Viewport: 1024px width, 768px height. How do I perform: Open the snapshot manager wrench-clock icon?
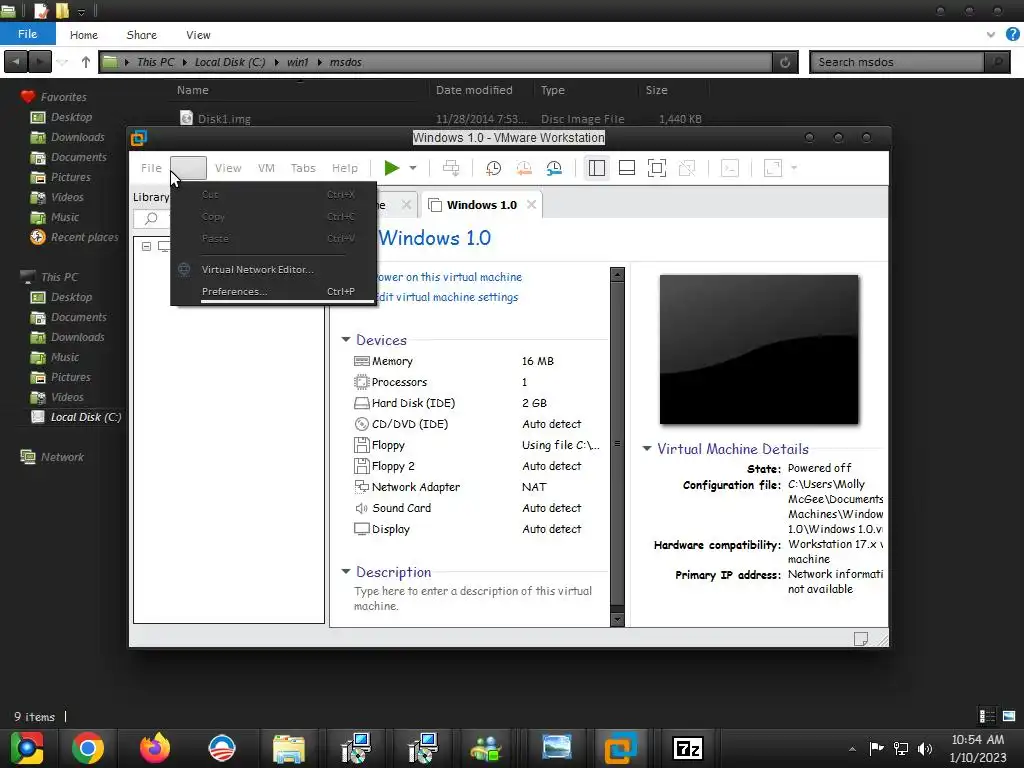click(554, 168)
